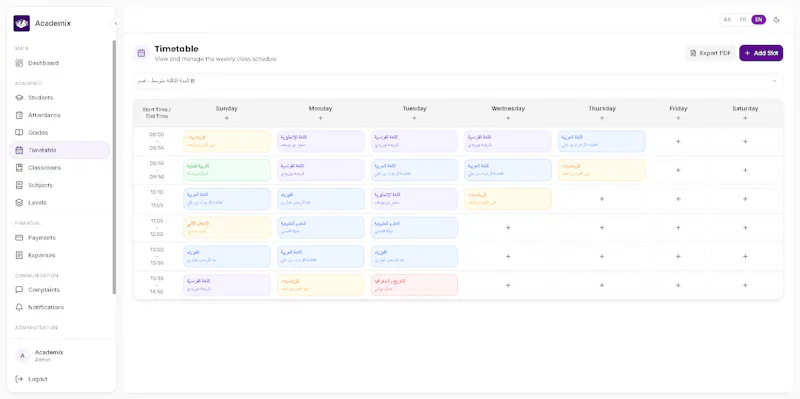Add Wednesday slot in the 11:05 row
This screenshot has height=399, width=800.
pyautogui.click(x=508, y=228)
